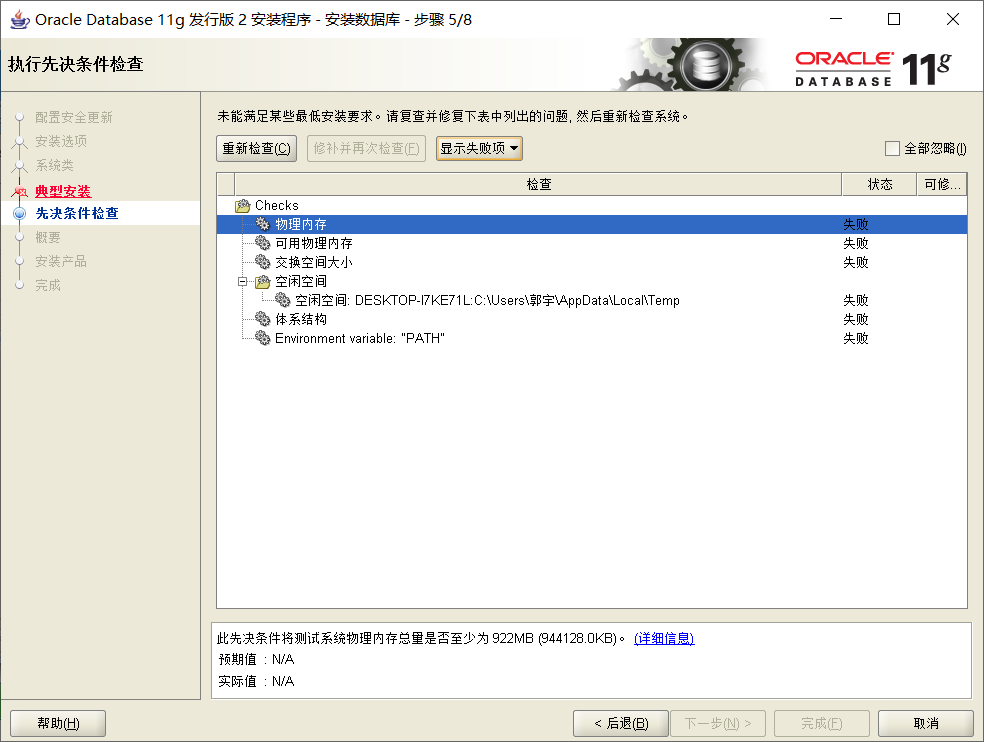
Task: Go to the 典型安装 step link
Action: (x=63, y=191)
